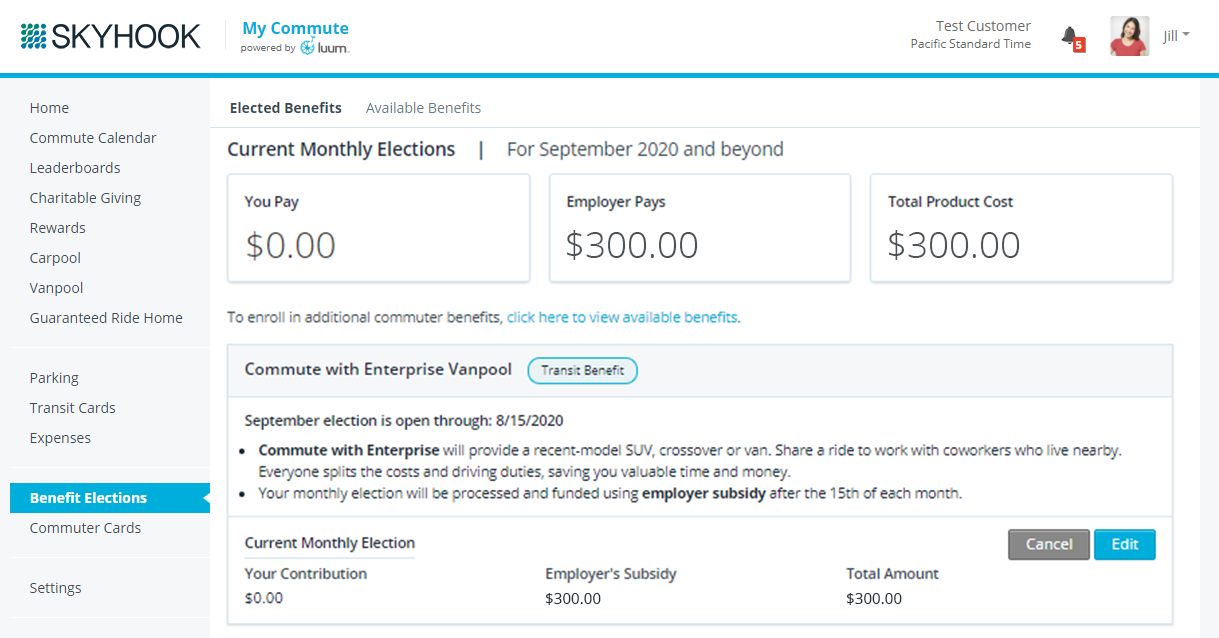Click Jill's profile avatar photo
The height and width of the screenshot is (638, 1219).
coord(1129,37)
